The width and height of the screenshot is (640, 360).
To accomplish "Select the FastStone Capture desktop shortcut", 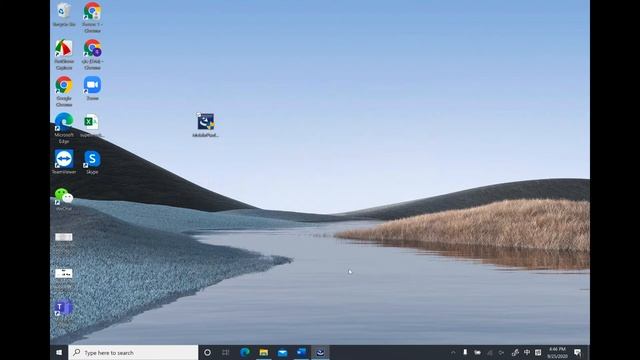I will (64, 55).
